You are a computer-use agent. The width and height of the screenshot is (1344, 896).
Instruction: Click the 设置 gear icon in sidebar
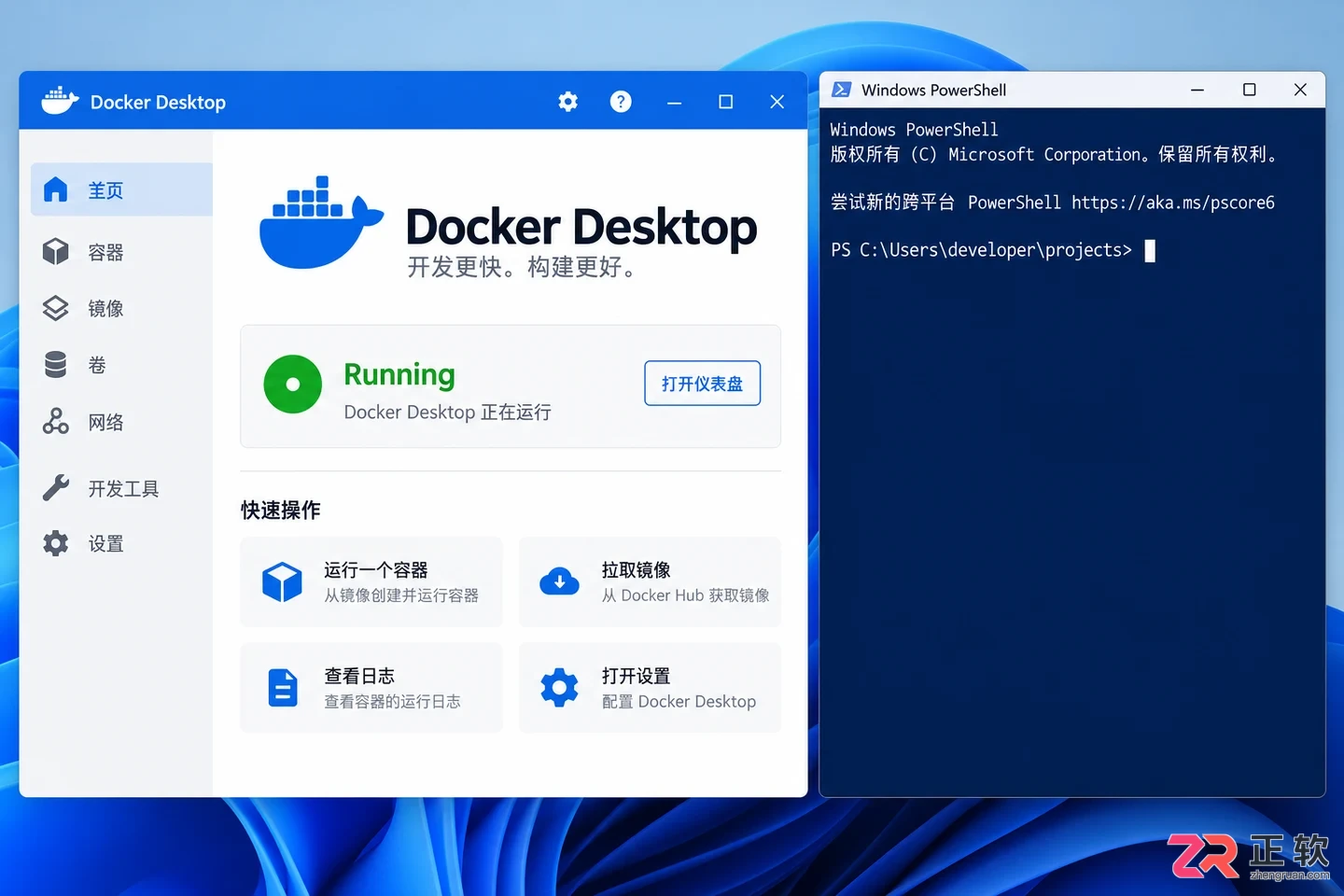click(56, 543)
